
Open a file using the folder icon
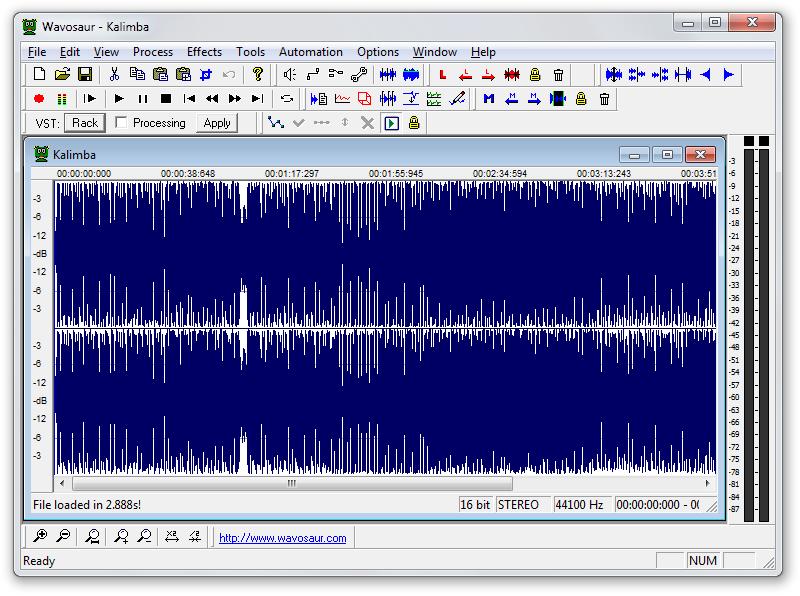62,74
